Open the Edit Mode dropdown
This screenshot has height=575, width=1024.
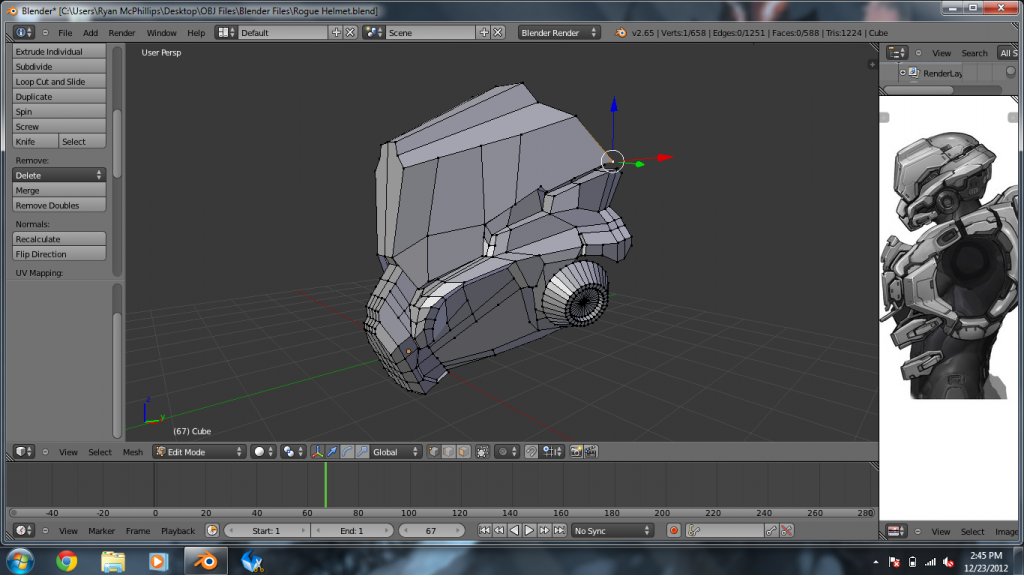[199, 452]
